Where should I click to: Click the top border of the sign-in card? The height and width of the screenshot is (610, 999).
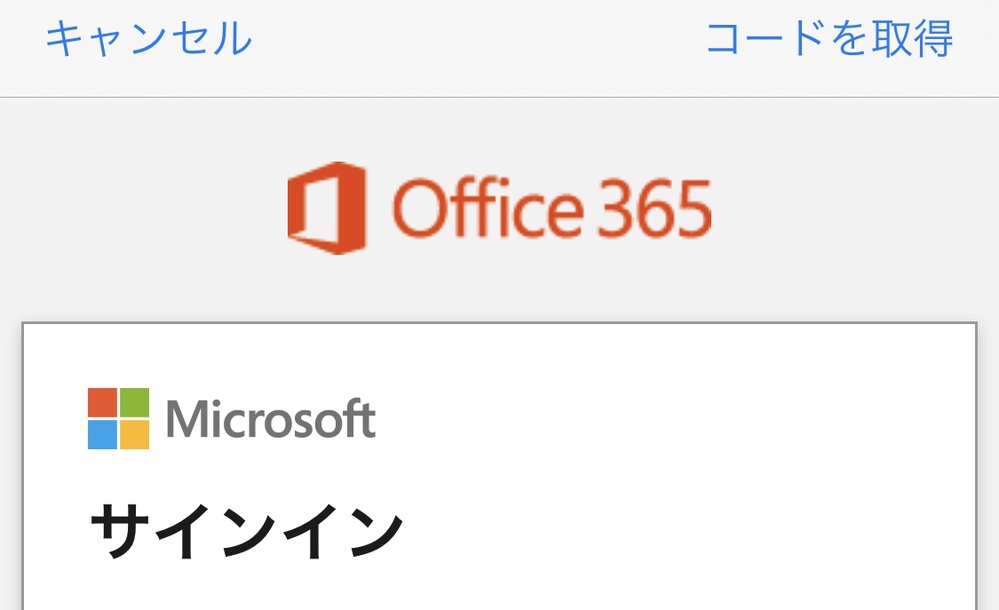[x=500, y=323]
